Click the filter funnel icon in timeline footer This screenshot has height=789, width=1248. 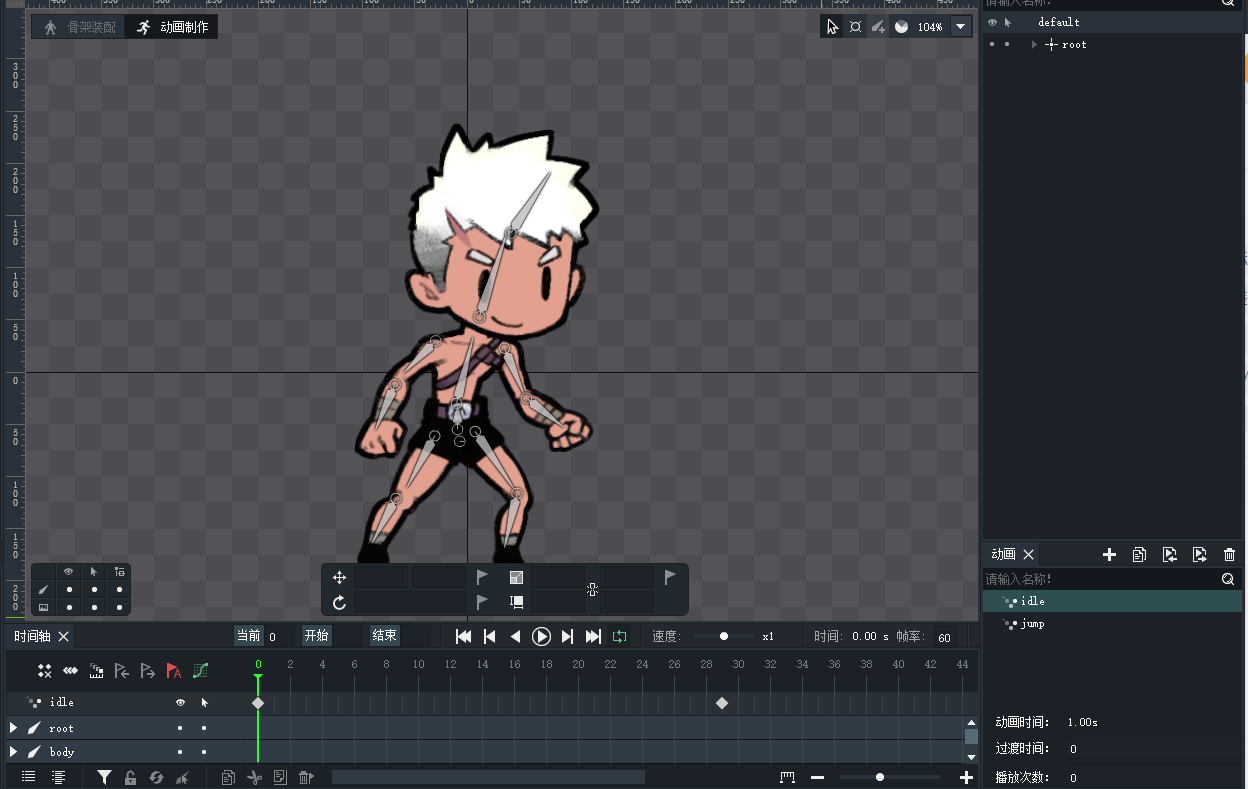point(104,777)
